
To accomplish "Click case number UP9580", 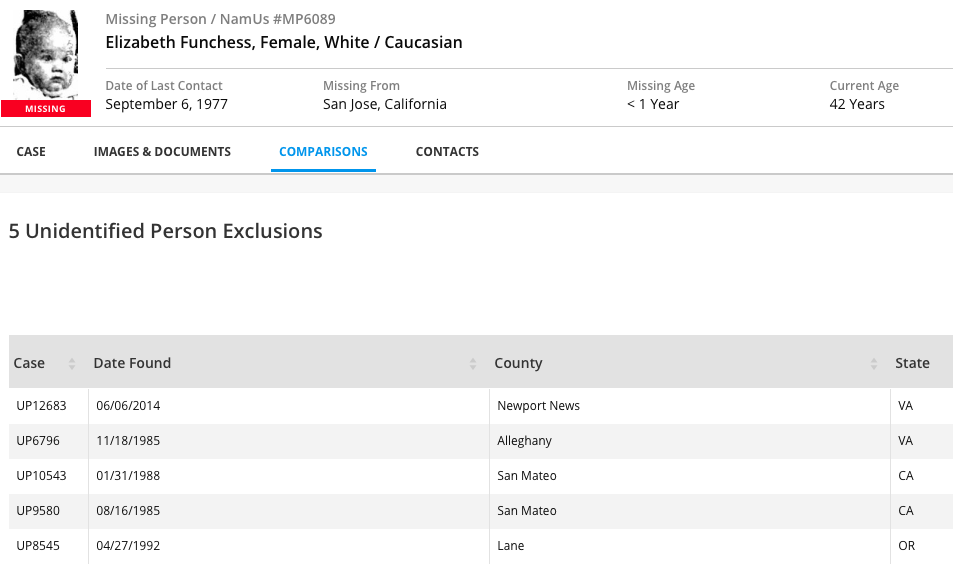I will [x=38, y=511].
